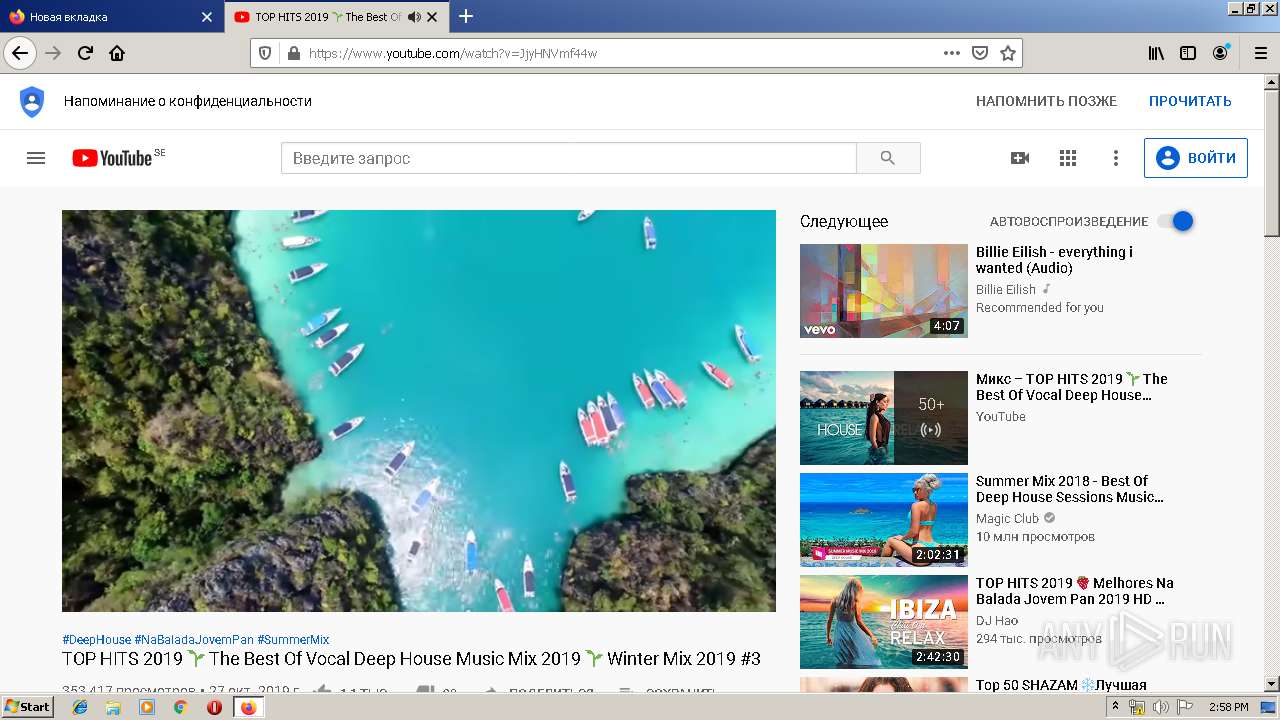The width and height of the screenshot is (1280, 720).
Task: Open the Opera taskbar icon
Action: [214, 707]
